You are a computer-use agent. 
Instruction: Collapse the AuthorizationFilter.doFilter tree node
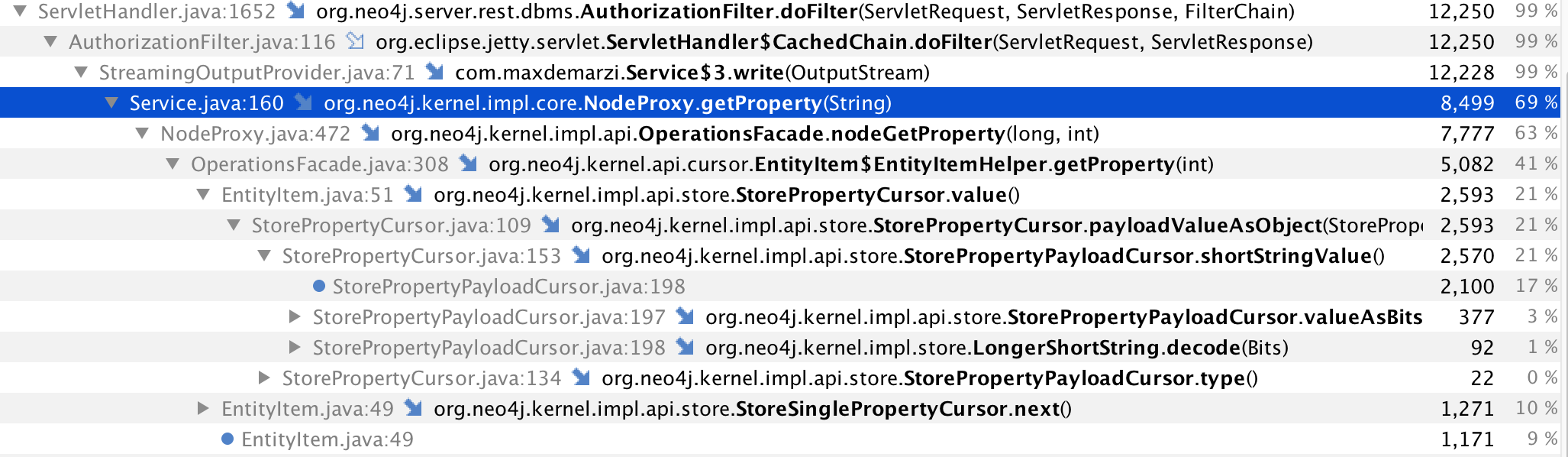tap(21, 11)
